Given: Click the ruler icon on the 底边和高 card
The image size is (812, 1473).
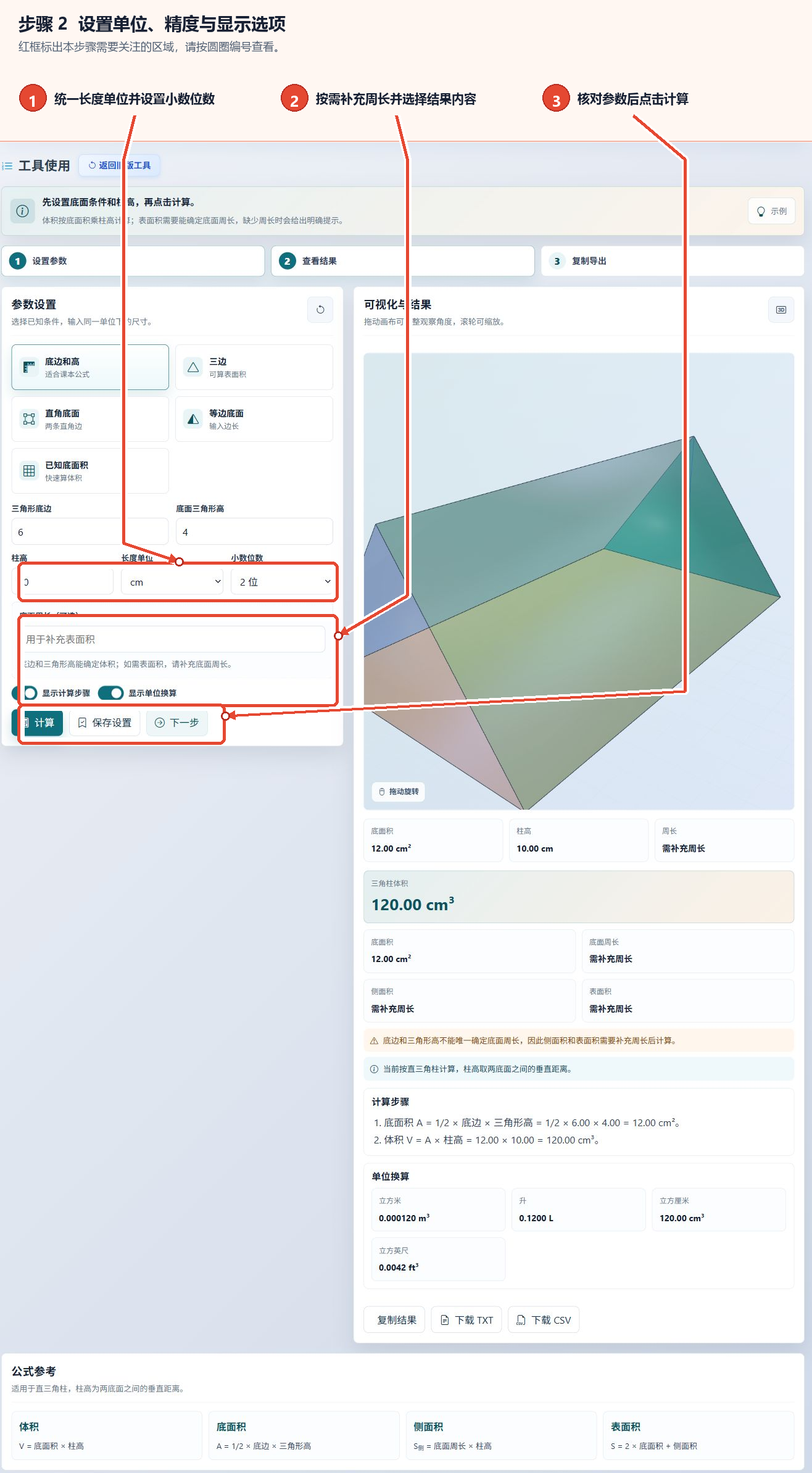Looking at the screenshot, I should pos(29,367).
